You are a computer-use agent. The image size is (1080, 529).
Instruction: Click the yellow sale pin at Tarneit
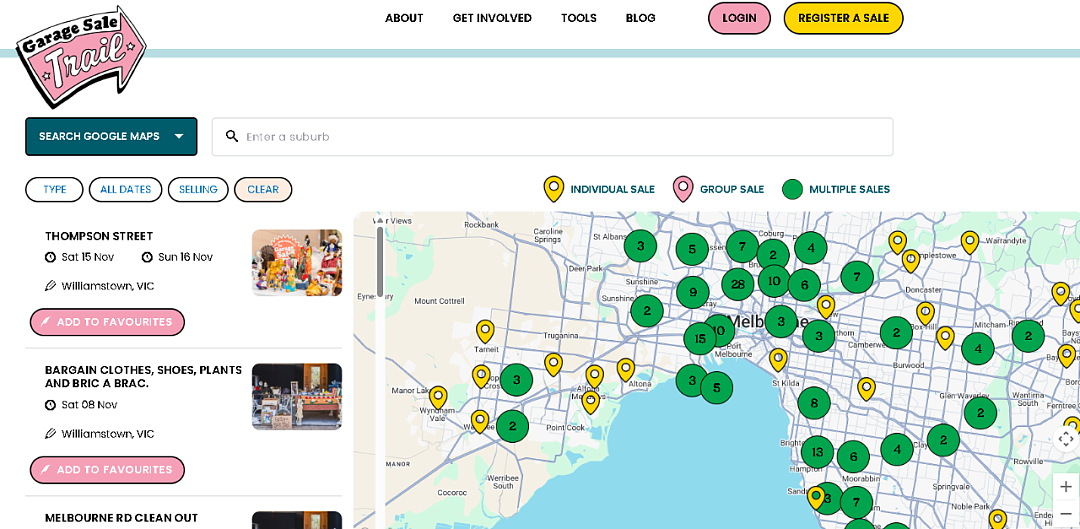coord(485,332)
